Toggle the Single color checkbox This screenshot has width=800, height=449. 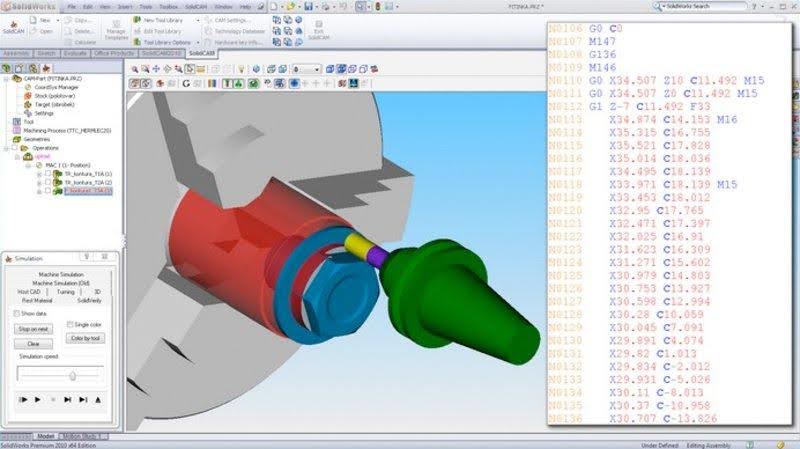[70, 324]
